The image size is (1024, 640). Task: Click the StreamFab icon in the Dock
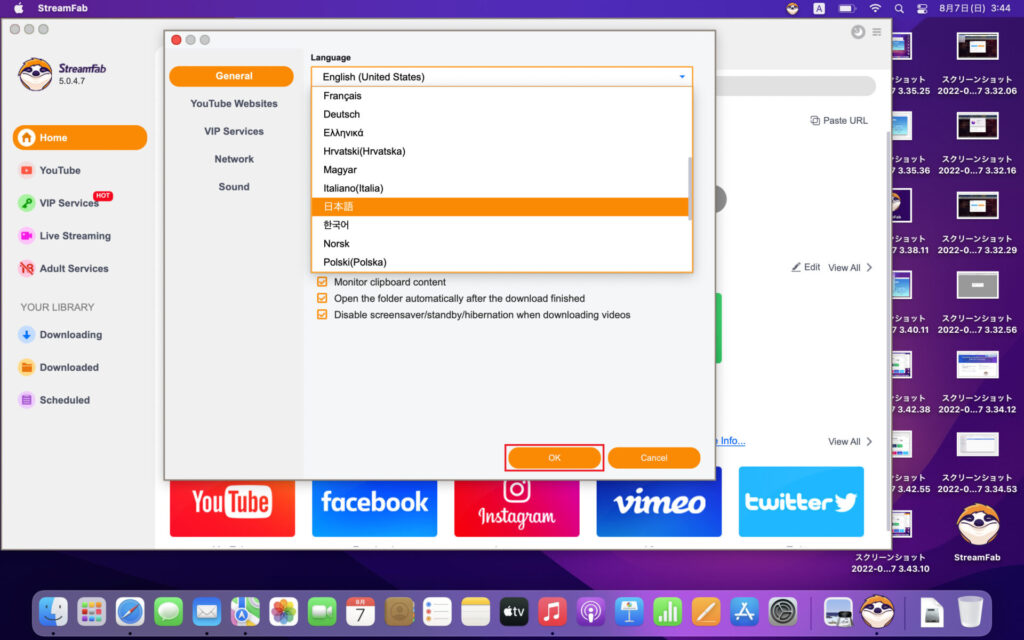[x=877, y=613]
